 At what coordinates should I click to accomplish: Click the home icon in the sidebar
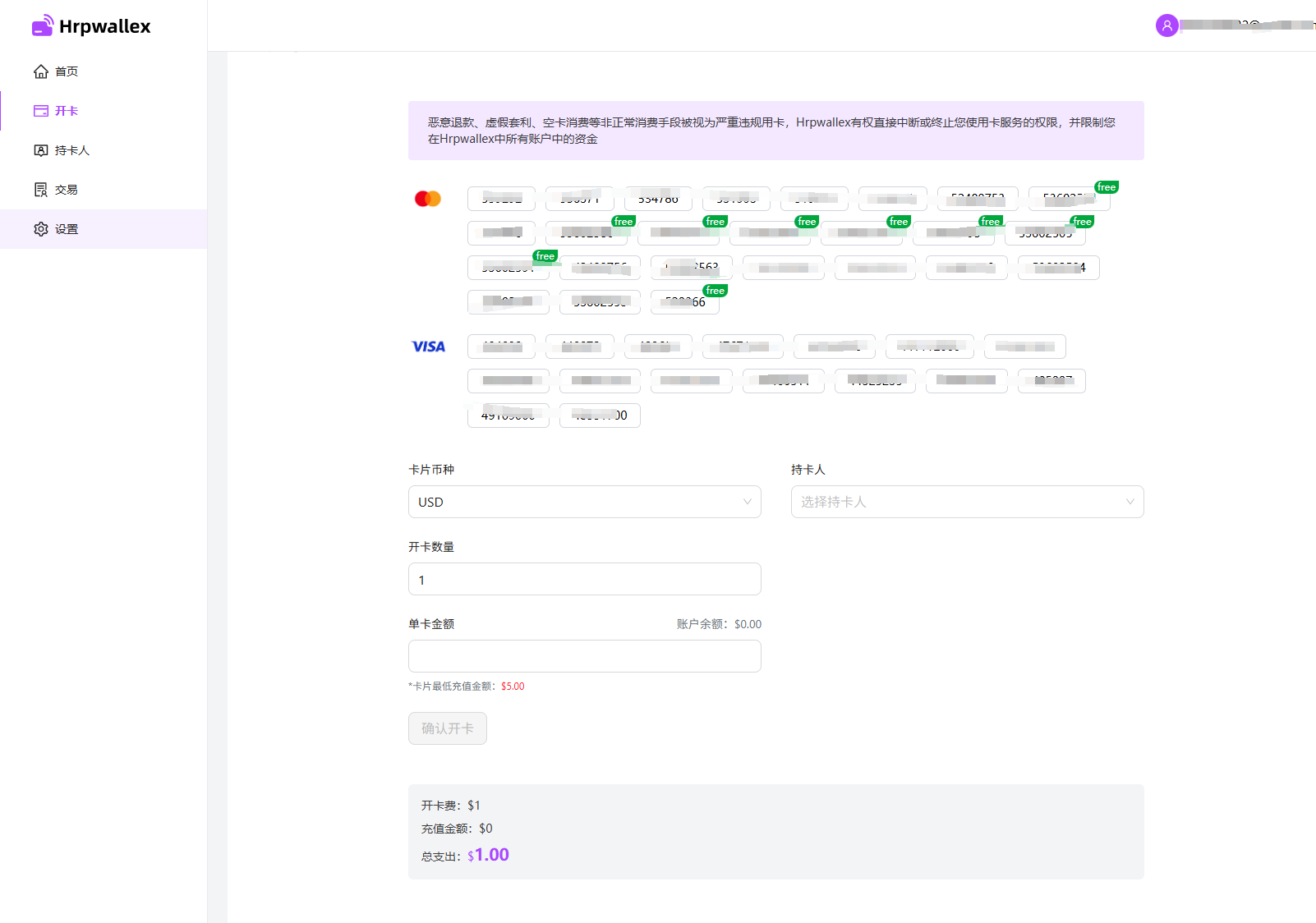(41, 71)
